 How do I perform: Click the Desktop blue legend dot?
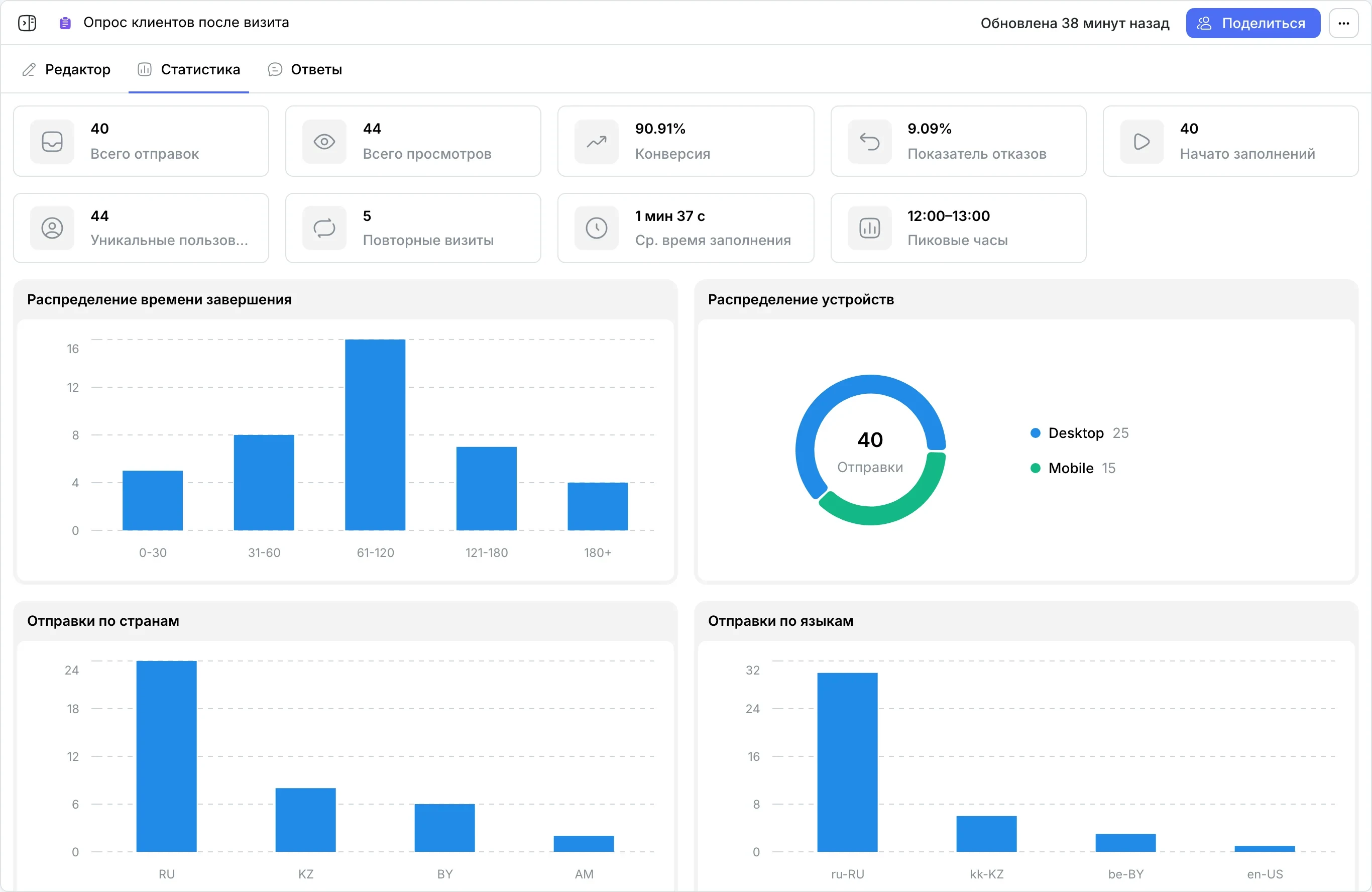(x=1036, y=433)
